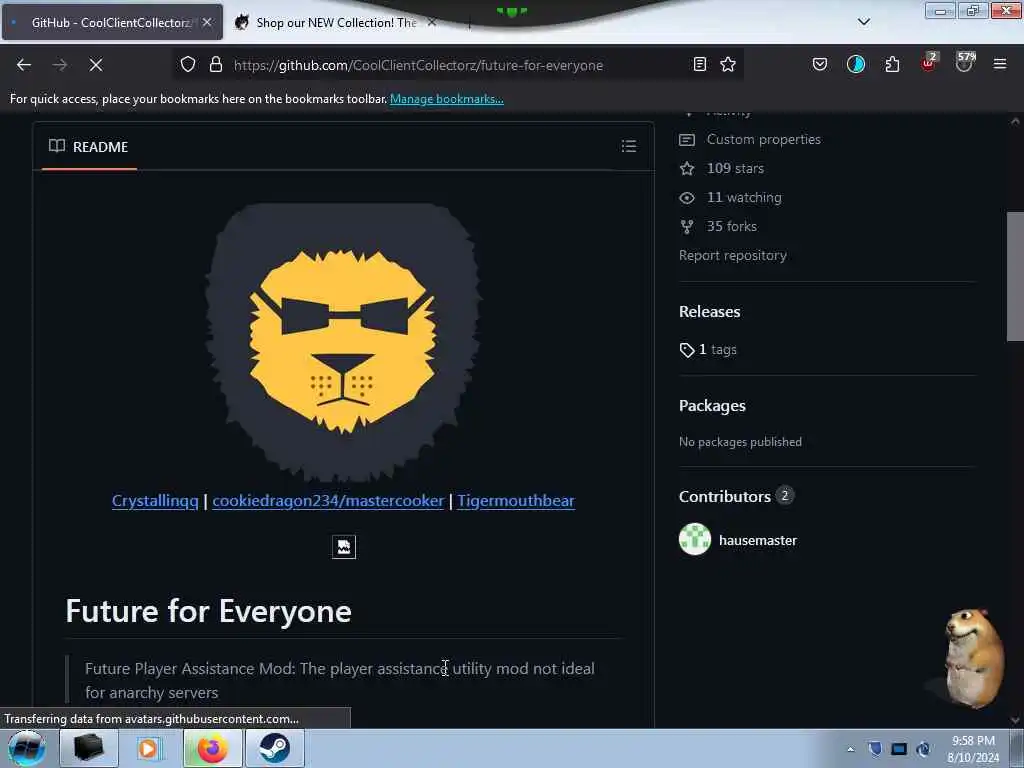This screenshot has width=1024, height=768.
Task: Click the fork icon next to 35 forks
Action: click(x=687, y=227)
